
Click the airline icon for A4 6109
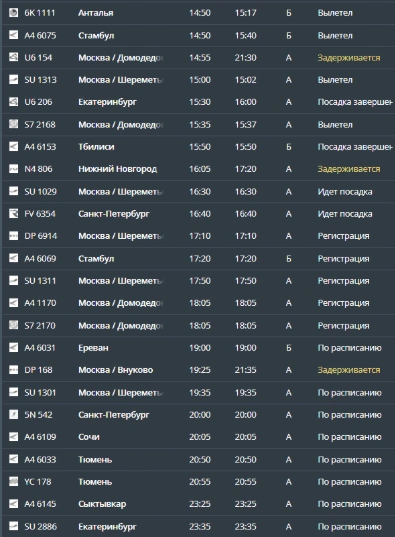tap(13, 437)
